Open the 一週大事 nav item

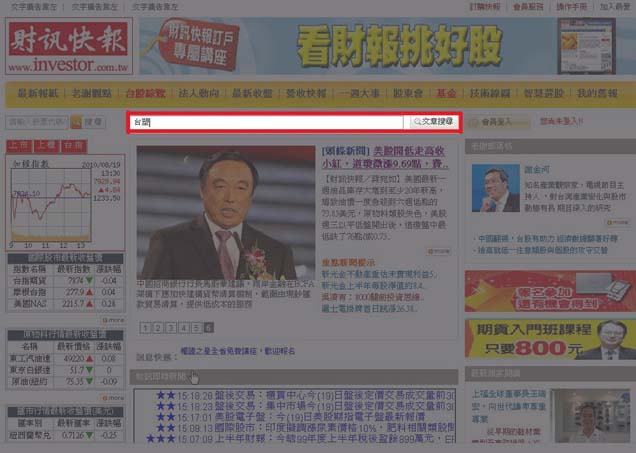point(359,93)
